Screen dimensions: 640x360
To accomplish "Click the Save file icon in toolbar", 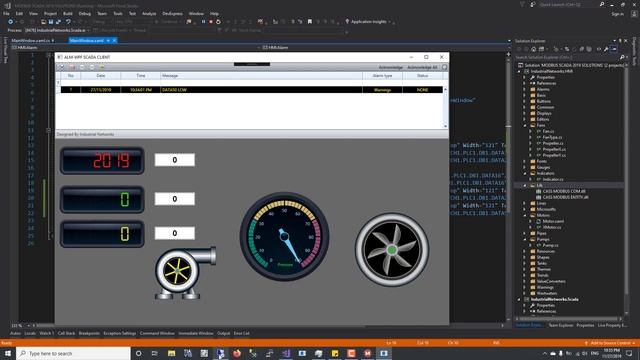I will pyautogui.click(x=51, y=22).
